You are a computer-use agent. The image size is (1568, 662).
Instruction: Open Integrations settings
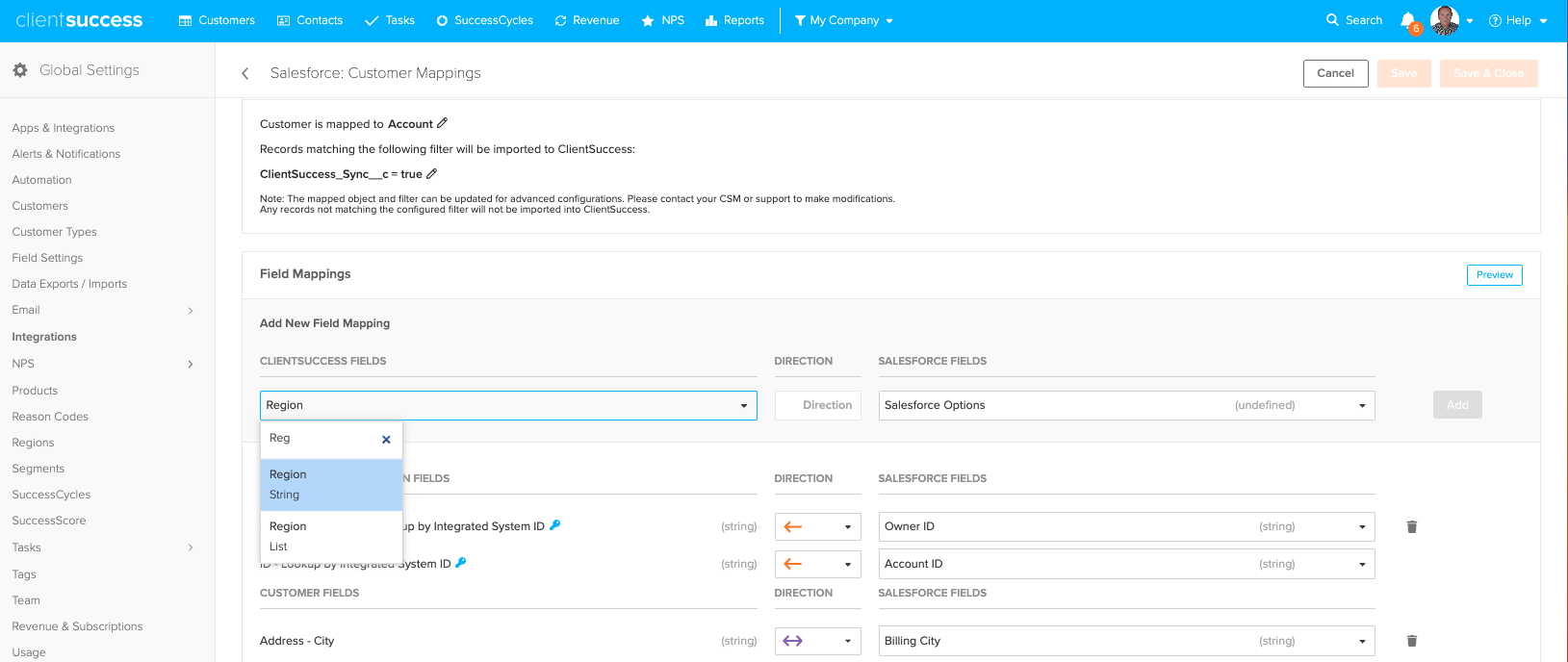coord(44,337)
